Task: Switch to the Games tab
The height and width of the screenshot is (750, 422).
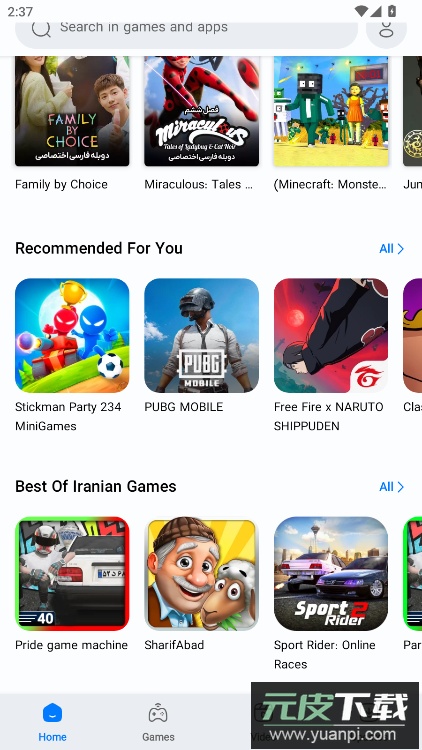Action: click(158, 722)
